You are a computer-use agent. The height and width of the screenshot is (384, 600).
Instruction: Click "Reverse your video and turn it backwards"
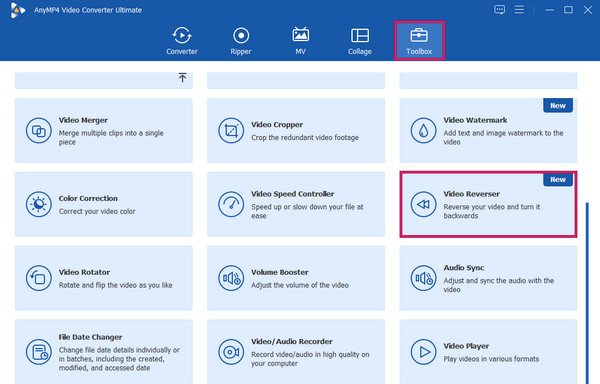(x=492, y=212)
